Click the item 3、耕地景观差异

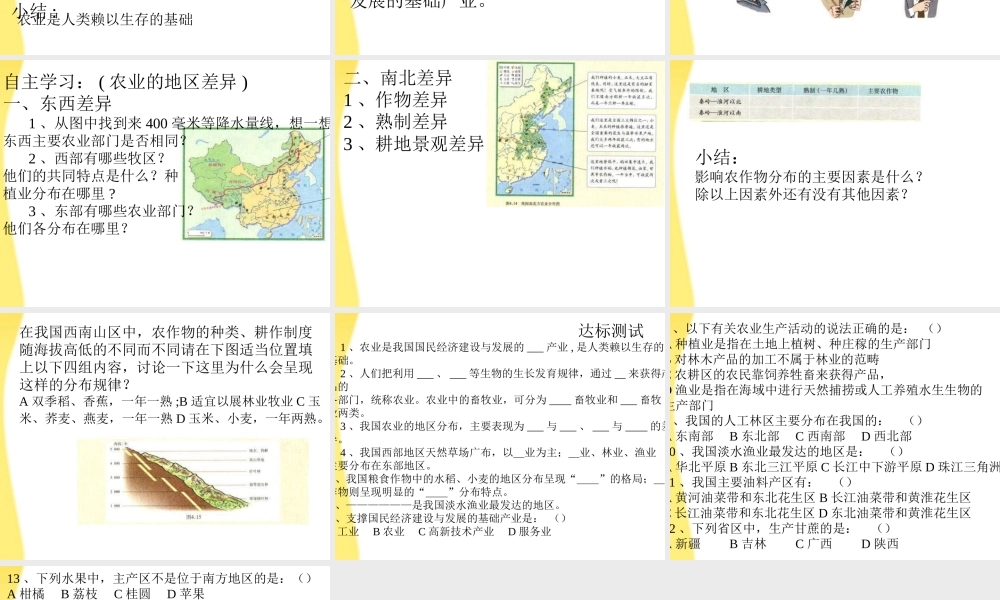tap(414, 144)
